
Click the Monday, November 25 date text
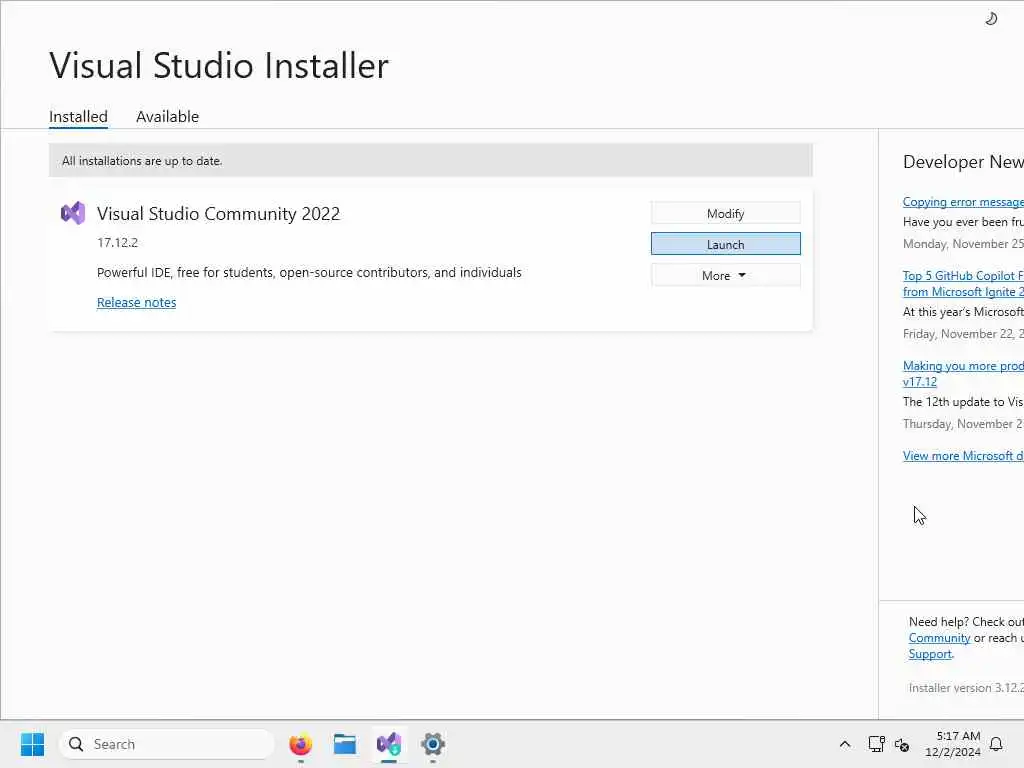(963, 244)
